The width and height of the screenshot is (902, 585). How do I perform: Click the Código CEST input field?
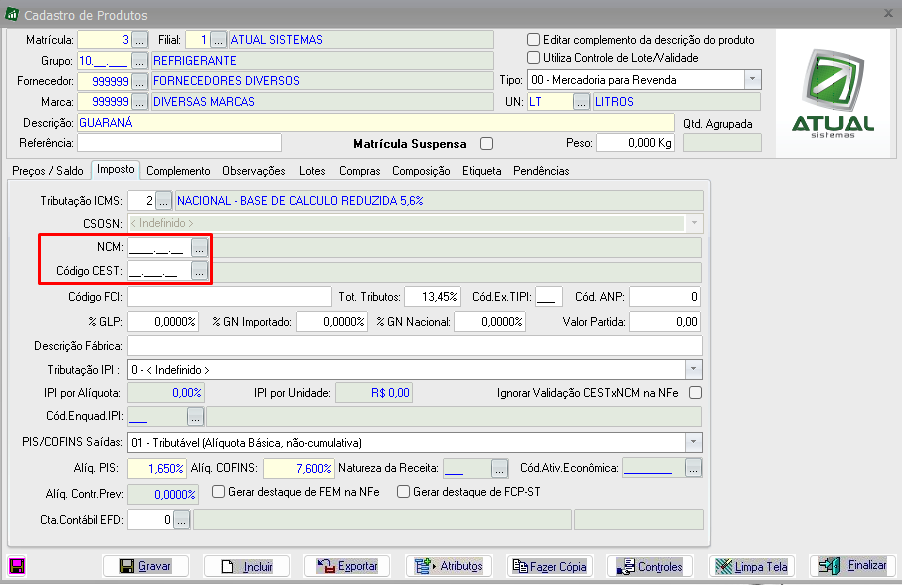159,271
